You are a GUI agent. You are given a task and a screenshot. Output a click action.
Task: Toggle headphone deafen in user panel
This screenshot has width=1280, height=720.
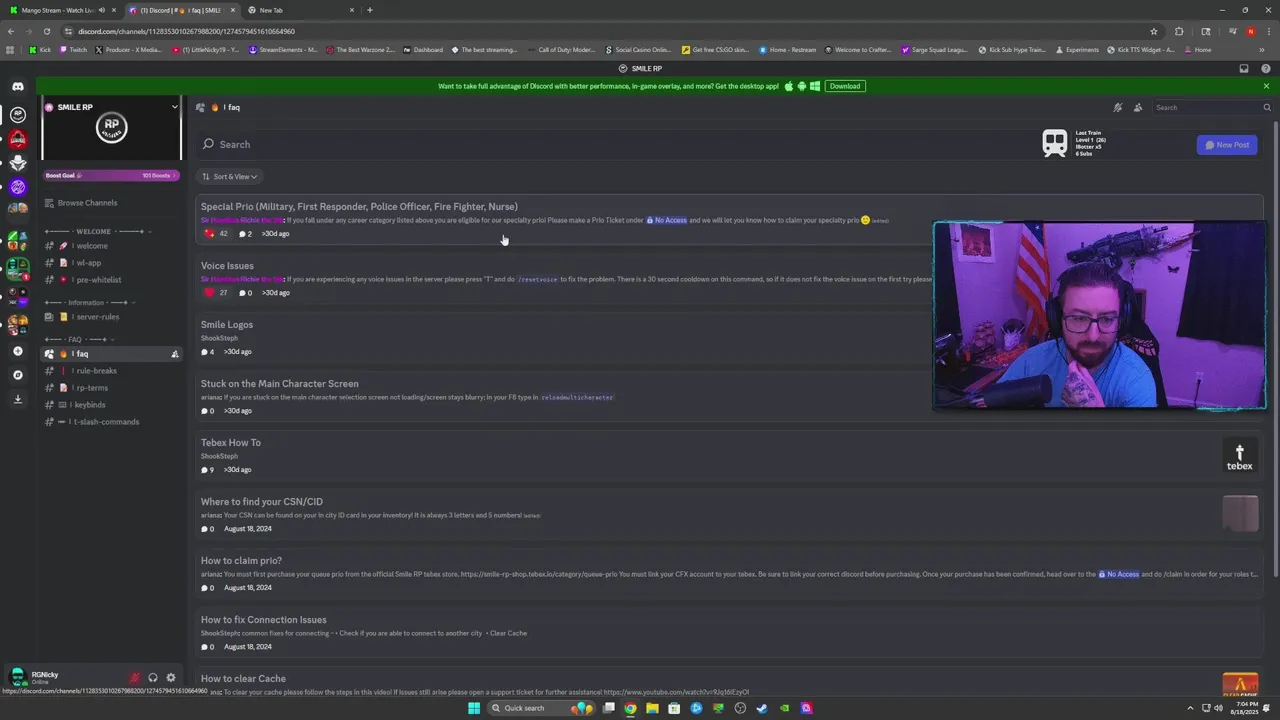[153, 677]
